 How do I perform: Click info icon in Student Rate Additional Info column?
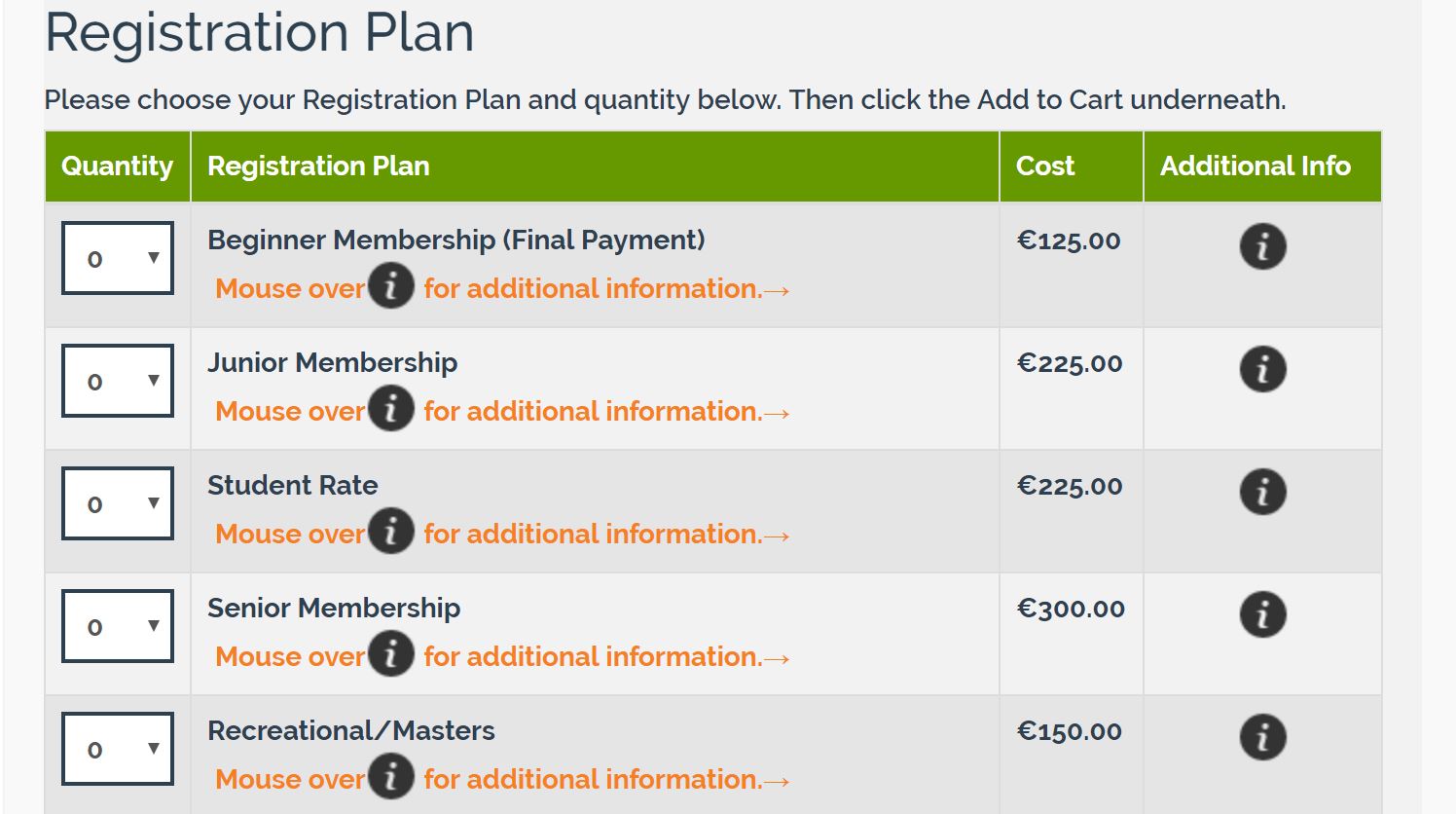[1262, 492]
